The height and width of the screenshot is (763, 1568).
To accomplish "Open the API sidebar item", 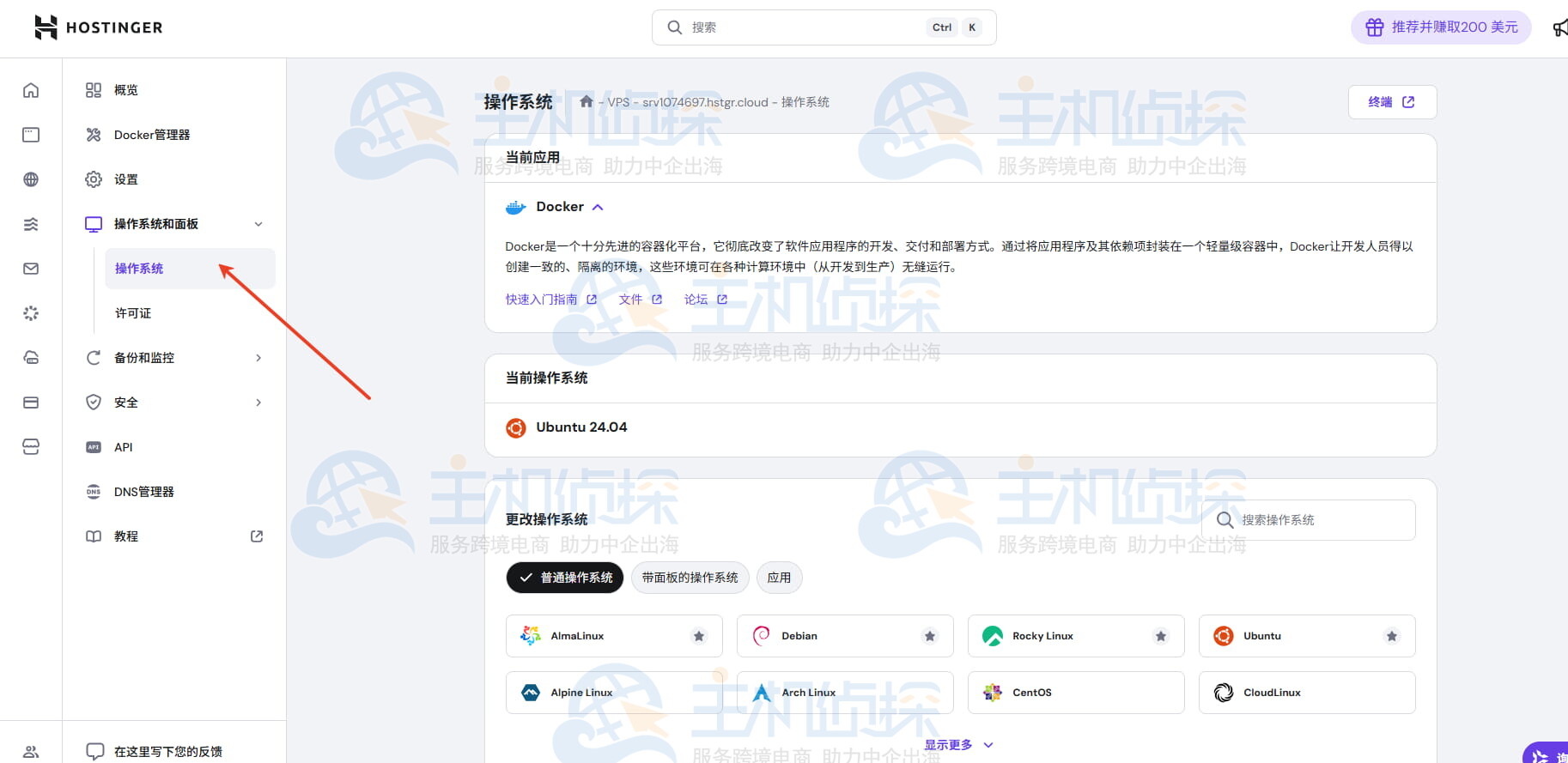I will click(123, 447).
